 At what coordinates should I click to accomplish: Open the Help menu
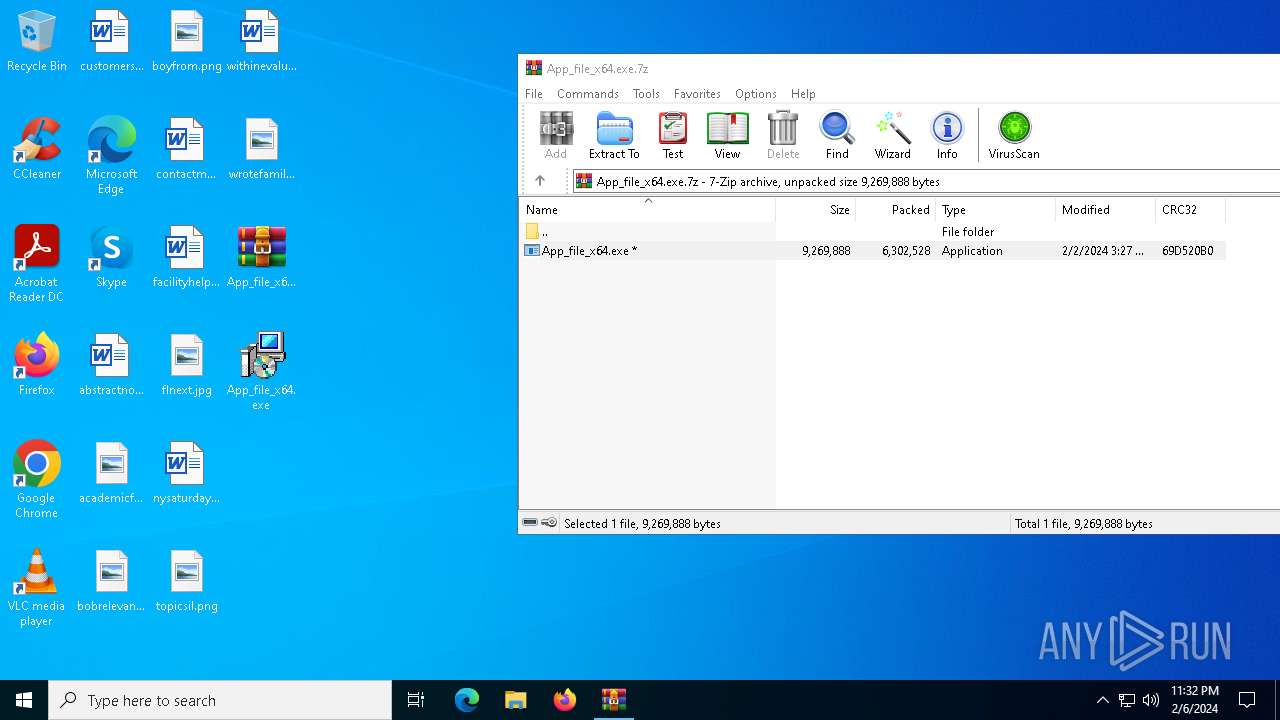tap(803, 93)
